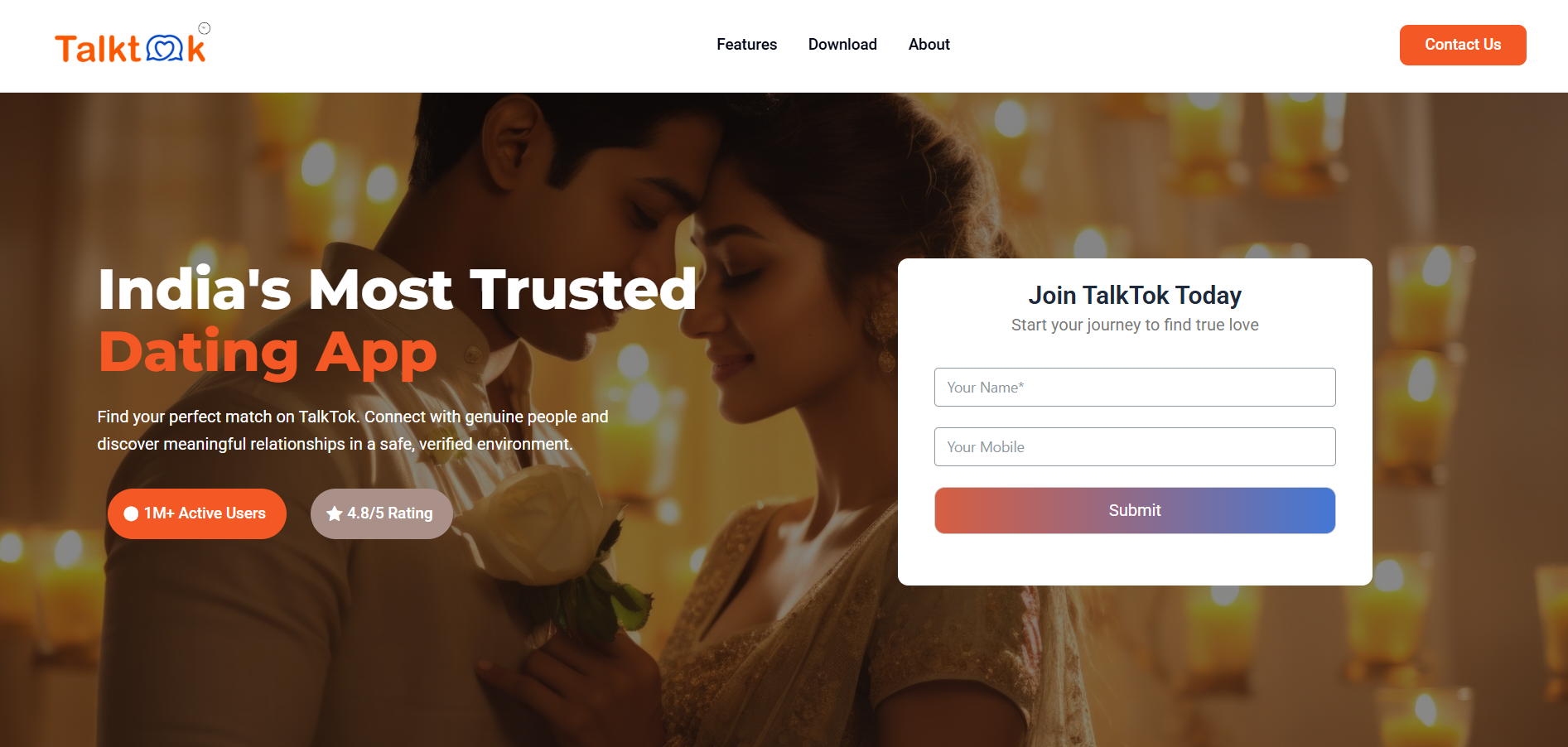Screen dimensions: 1568x747
Task: Focus the Your Name input field
Action: (x=1135, y=387)
